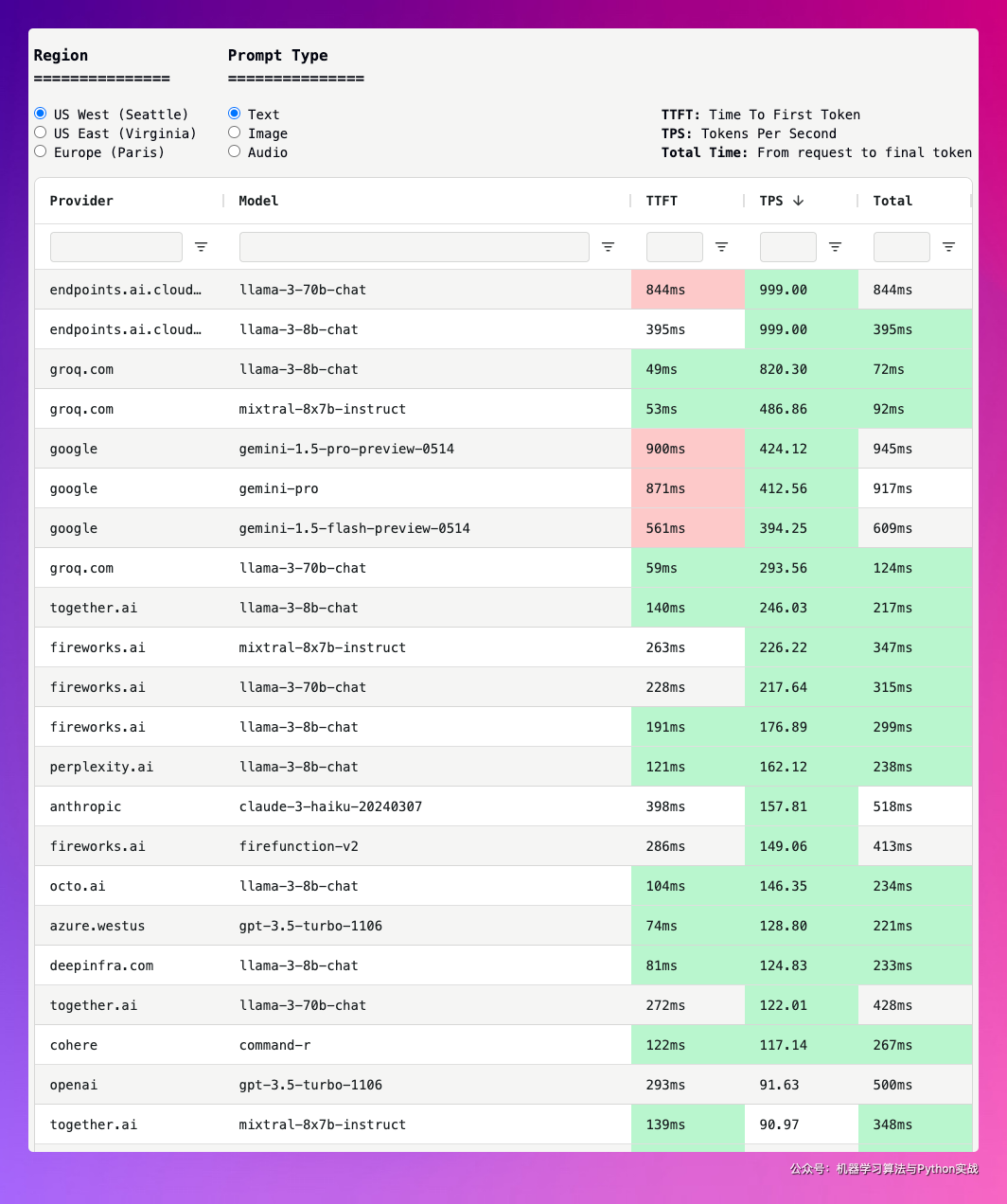Open the Provider column filter icon
Screen dimensions: 1007x1204
pos(201,247)
